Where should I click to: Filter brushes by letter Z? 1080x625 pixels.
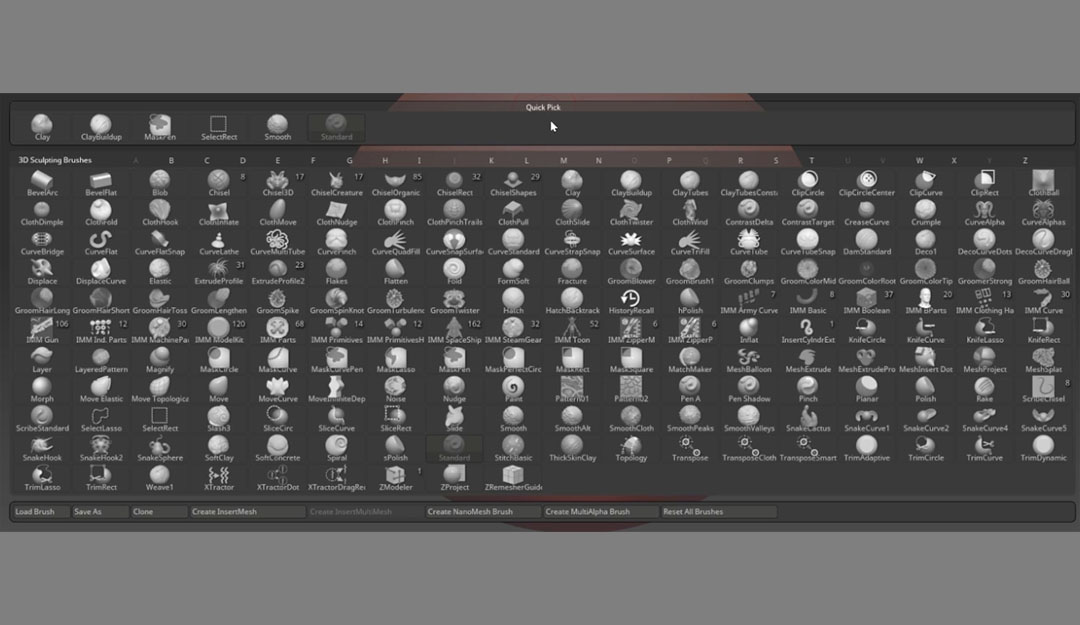click(1025, 161)
